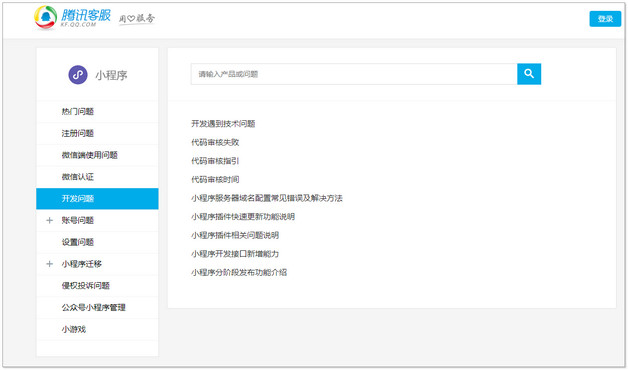Screen dimensions: 628x370
Task: Click the 腾讯客服 KF.QQ.COM title text
Action: coord(86,18)
